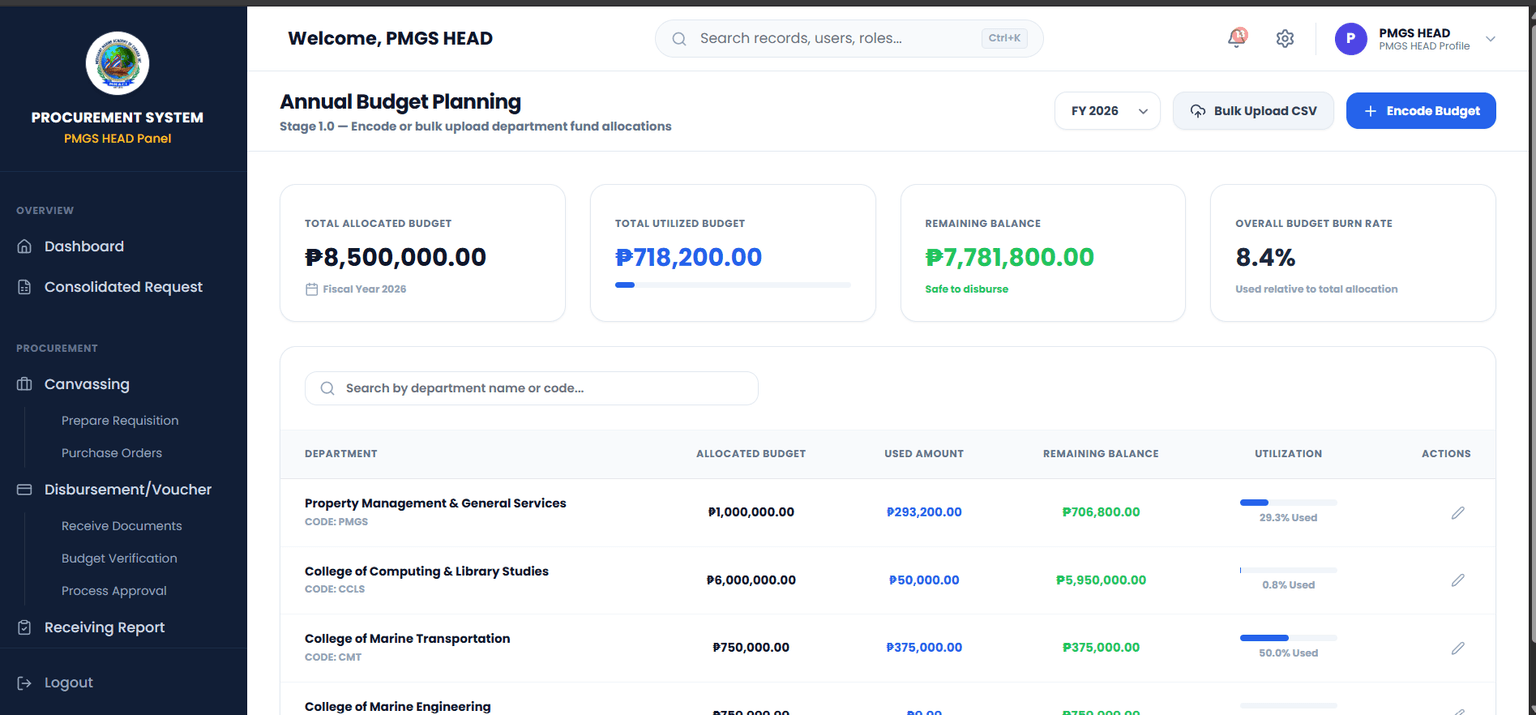
Task: Open the Canvassing section
Action: [87, 384]
